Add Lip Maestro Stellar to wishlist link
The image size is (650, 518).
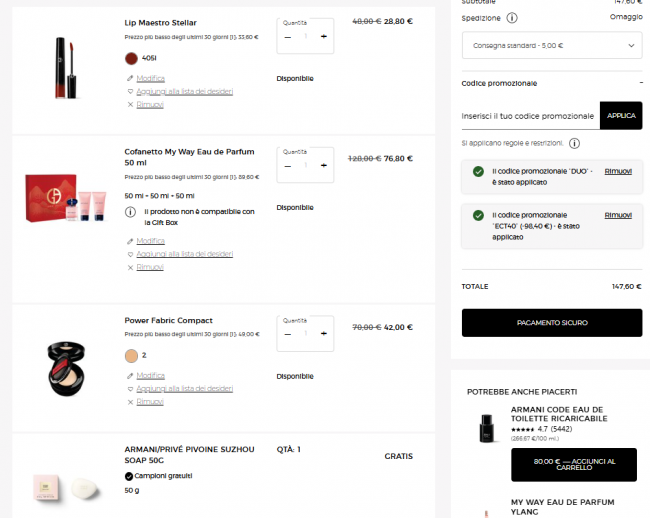184,91
